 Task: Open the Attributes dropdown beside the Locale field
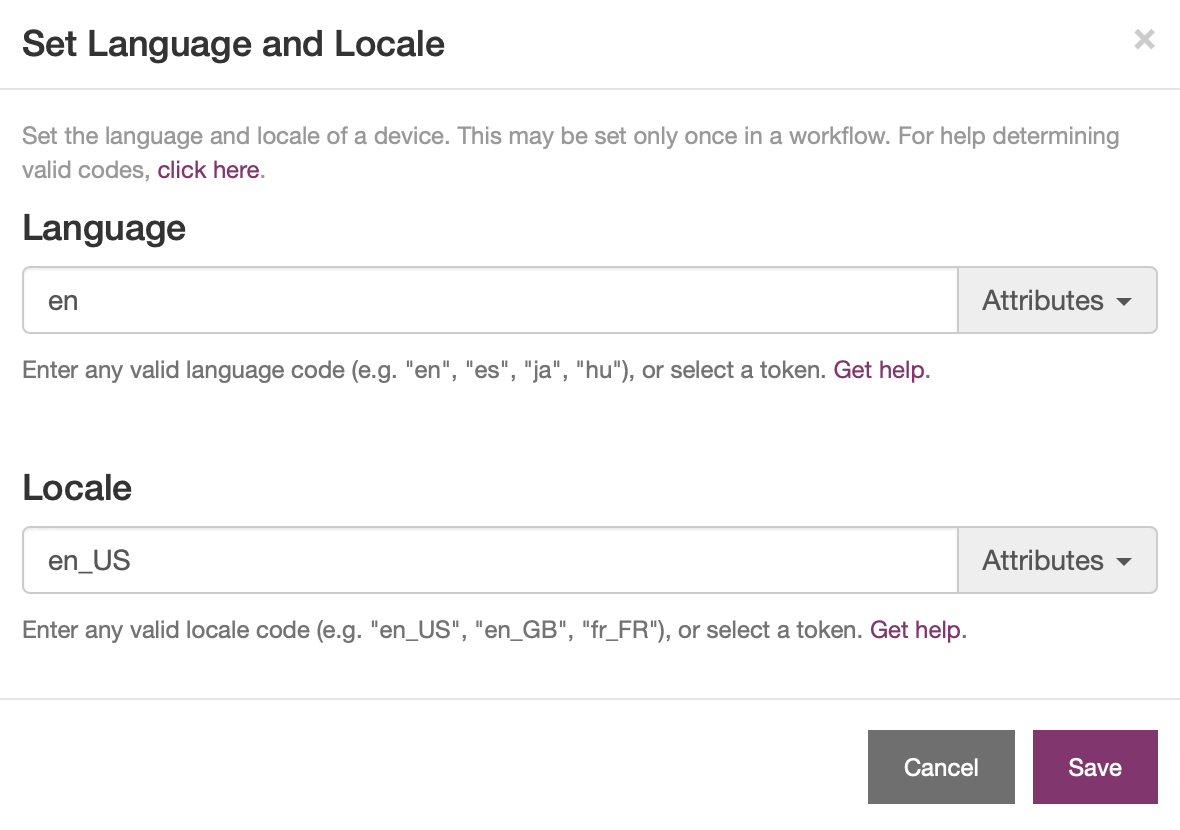click(1057, 560)
